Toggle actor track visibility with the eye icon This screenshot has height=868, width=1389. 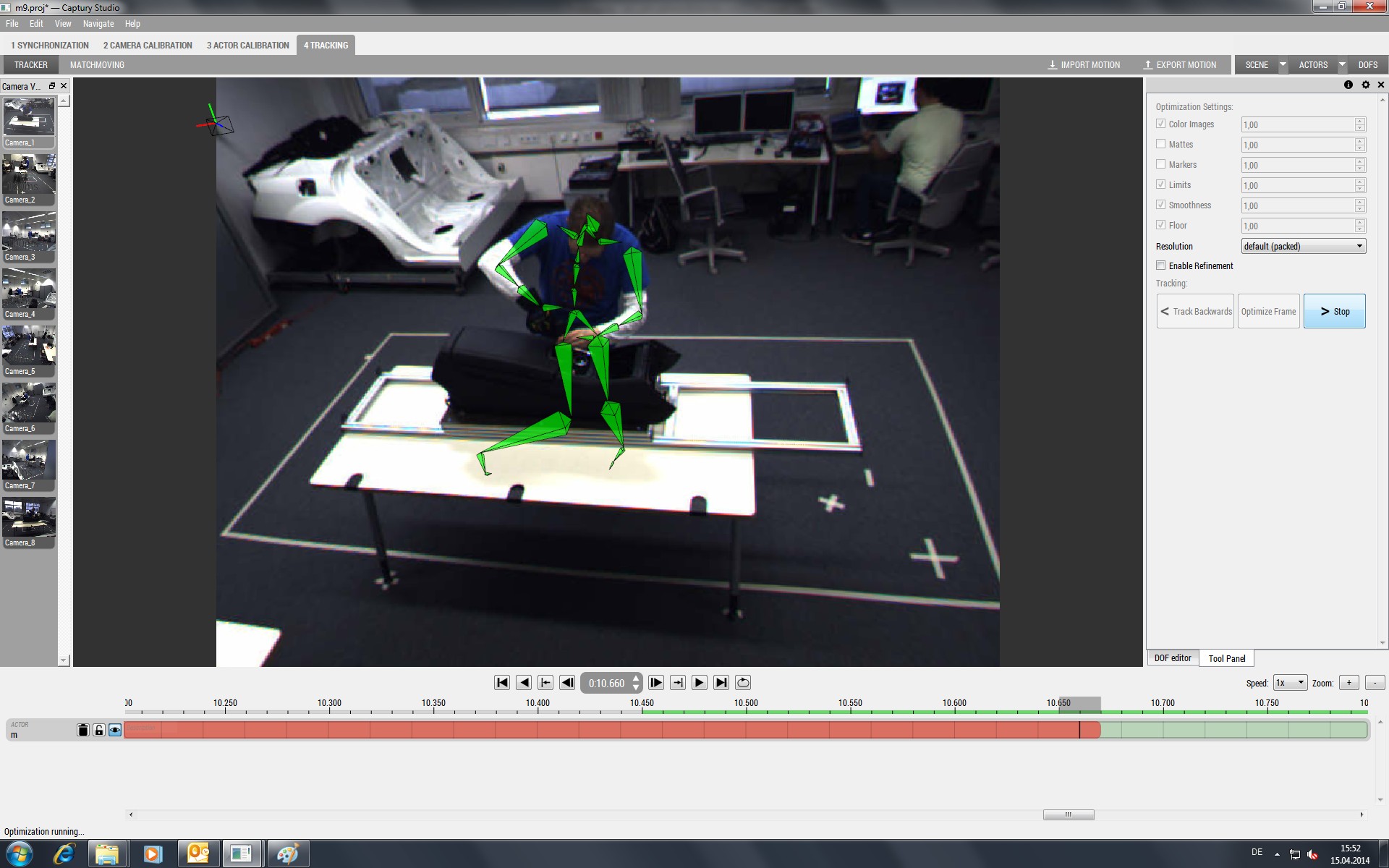(x=114, y=731)
